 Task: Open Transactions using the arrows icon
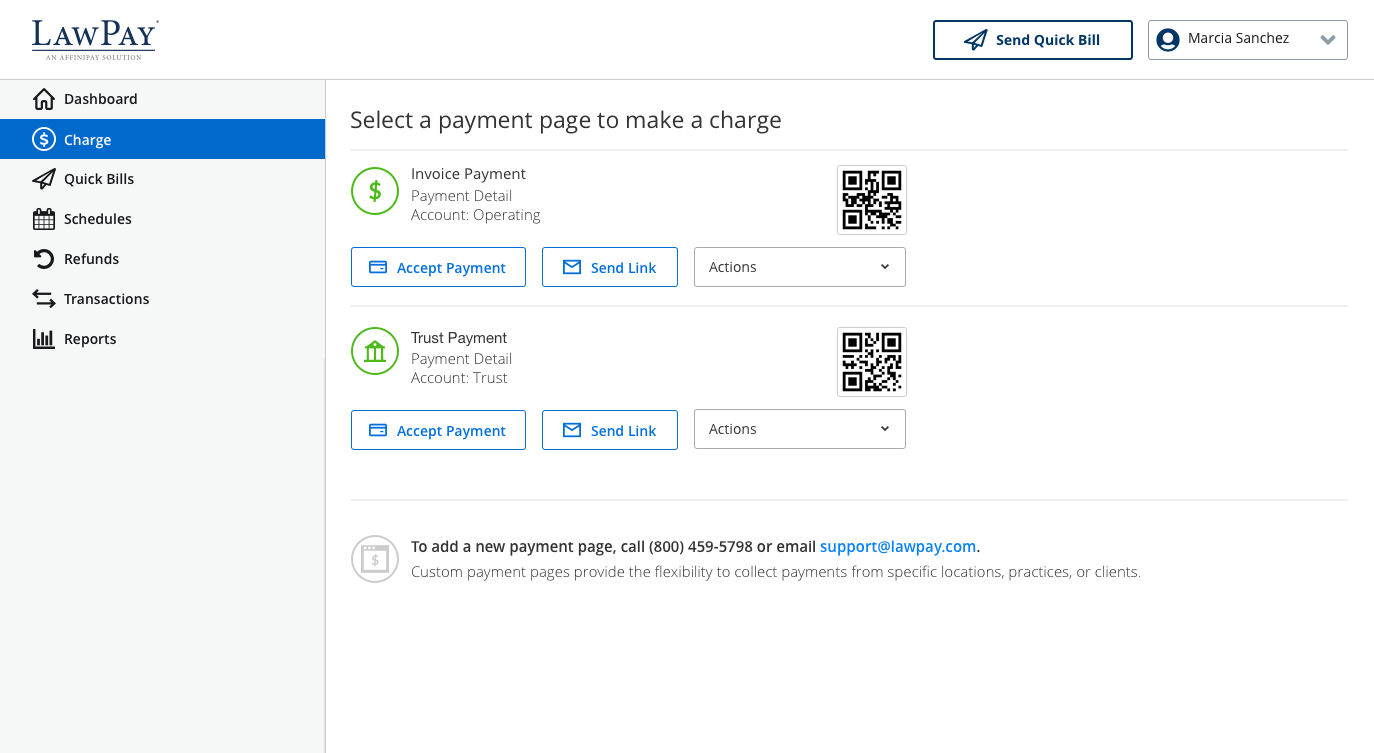click(44, 298)
